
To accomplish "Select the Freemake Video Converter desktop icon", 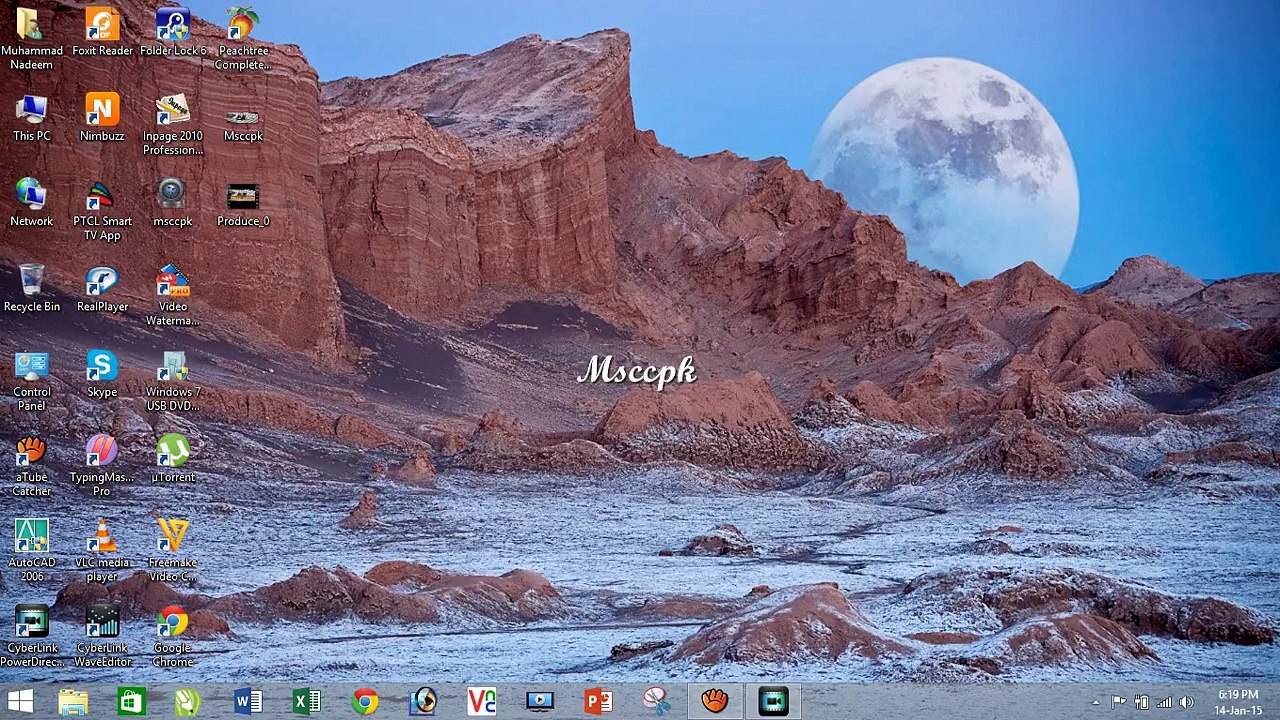I will (172, 551).
